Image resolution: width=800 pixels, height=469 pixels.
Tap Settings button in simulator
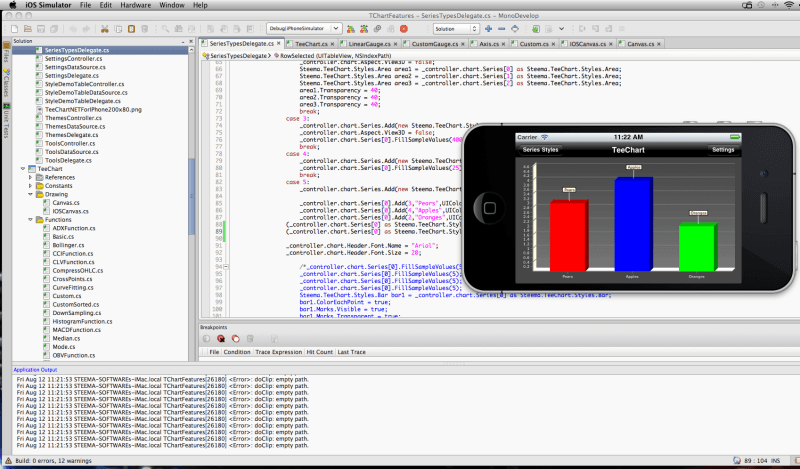pos(723,150)
